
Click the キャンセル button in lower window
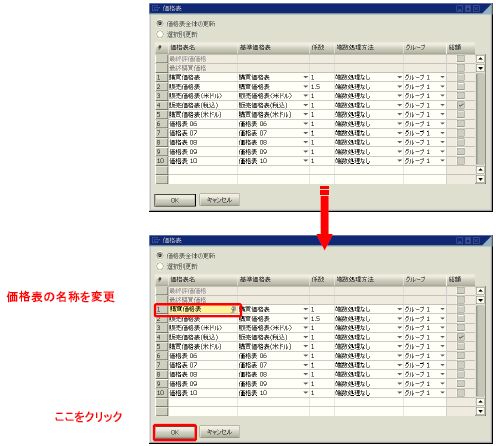pyautogui.click(x=219, y=432)
